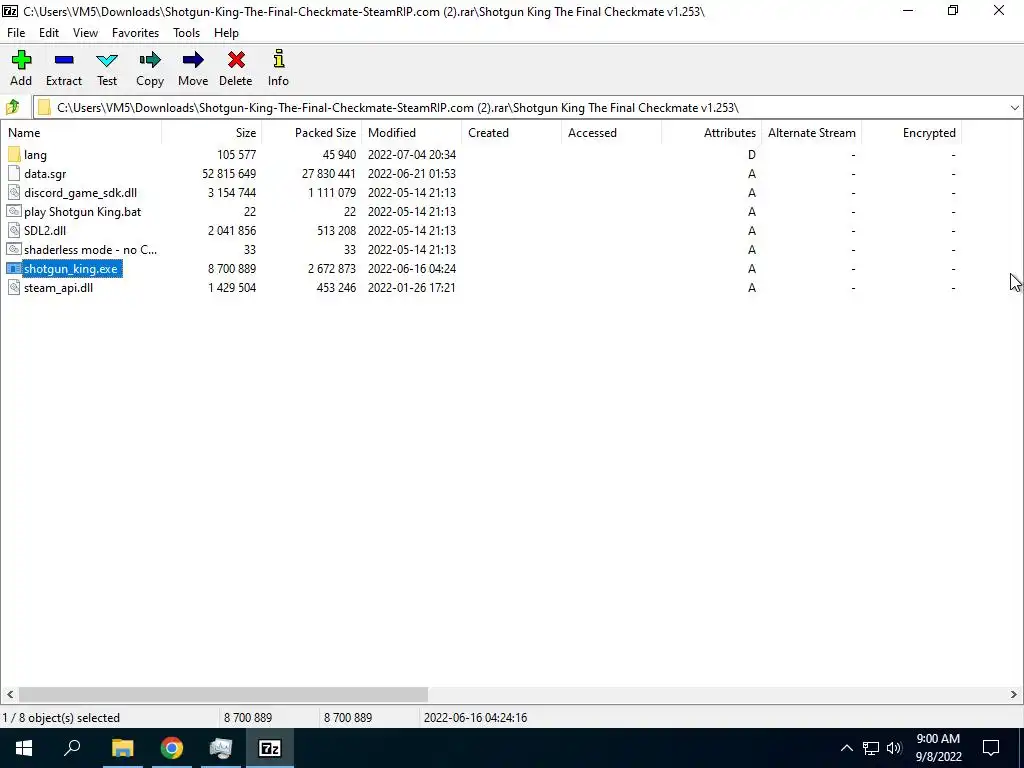Sort by the Encrypted column header
The image size is (1024, 768).
pos(911,133)
